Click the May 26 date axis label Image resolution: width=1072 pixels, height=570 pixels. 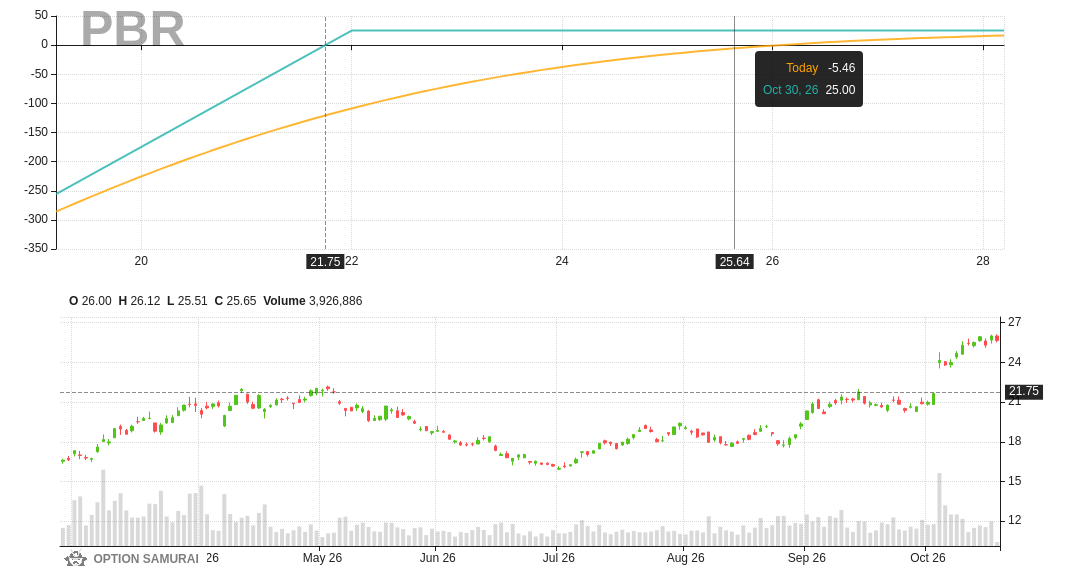tap(322, 558)
